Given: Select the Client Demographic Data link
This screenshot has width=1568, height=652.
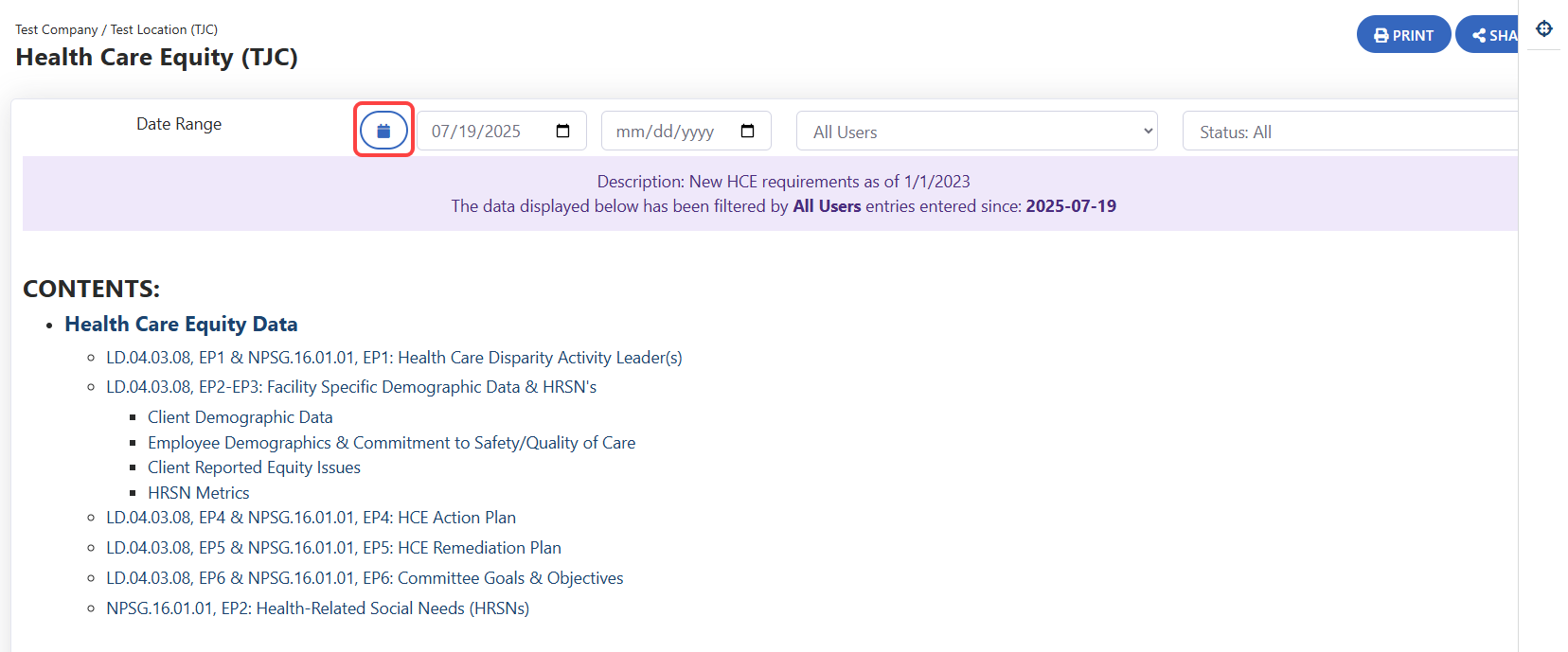Looking at the screenshot, I should [x=241, y=417].
